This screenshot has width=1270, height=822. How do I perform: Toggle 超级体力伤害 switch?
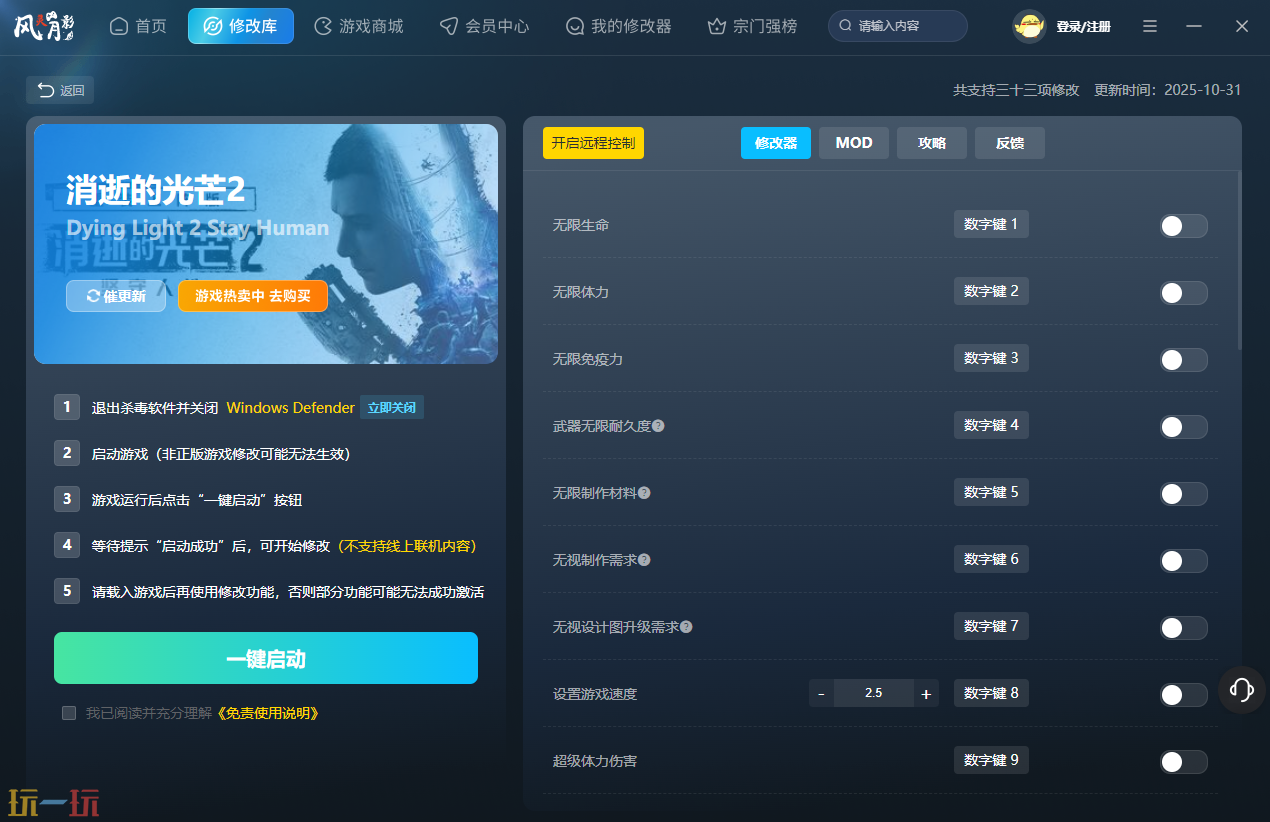click(x=1184, y=762)
